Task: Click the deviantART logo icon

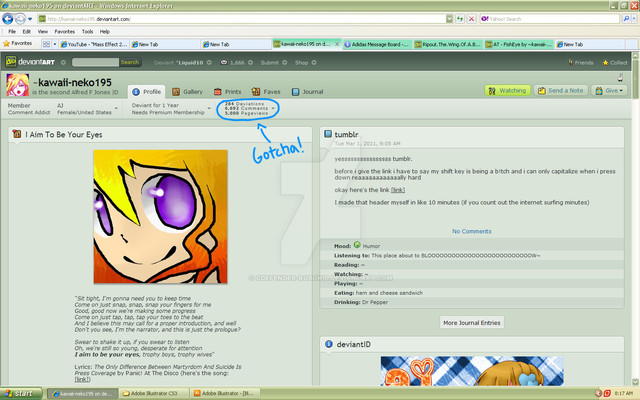Action: (x=11, y=62)
